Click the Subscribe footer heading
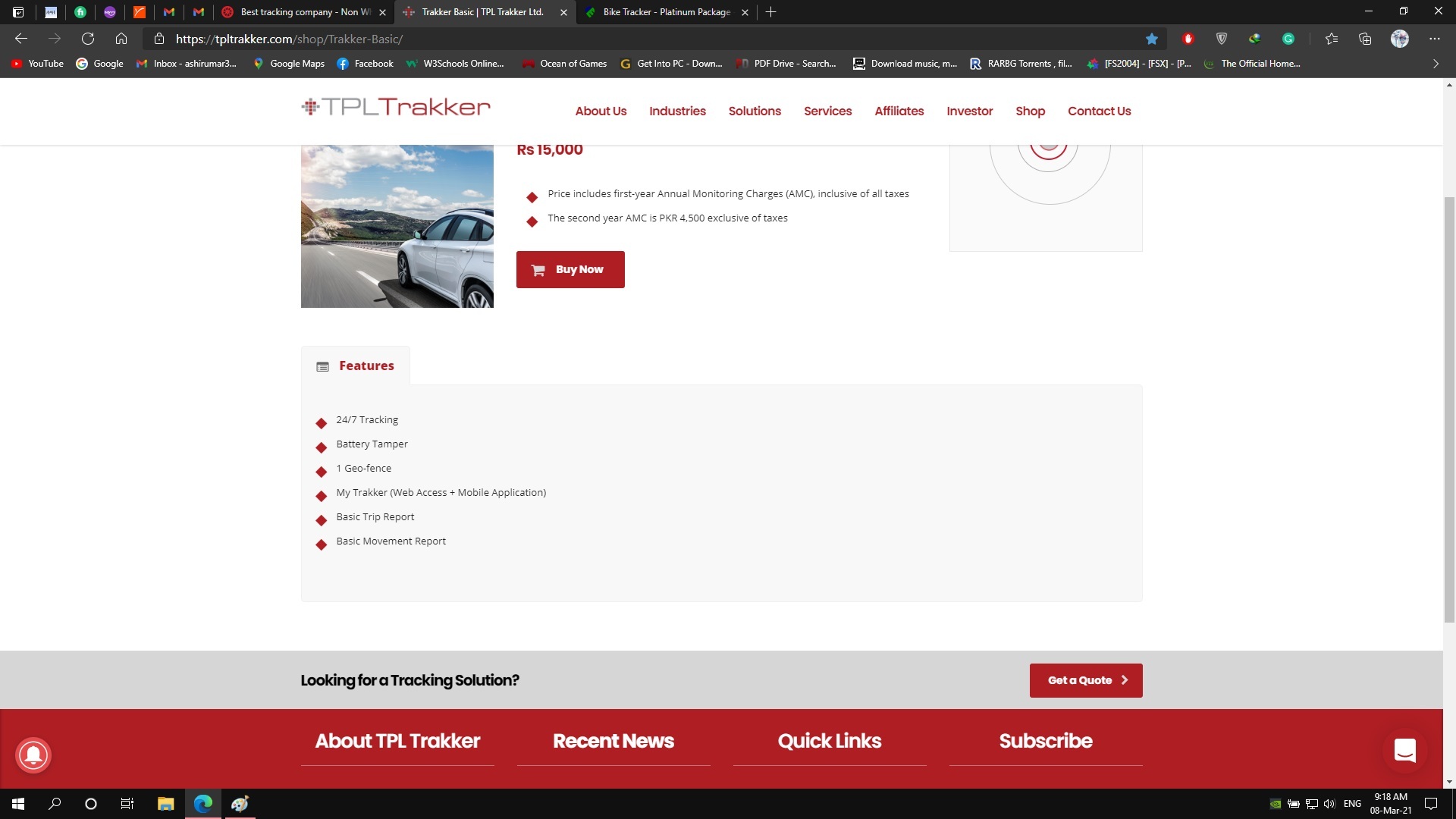 [1046, 741]
